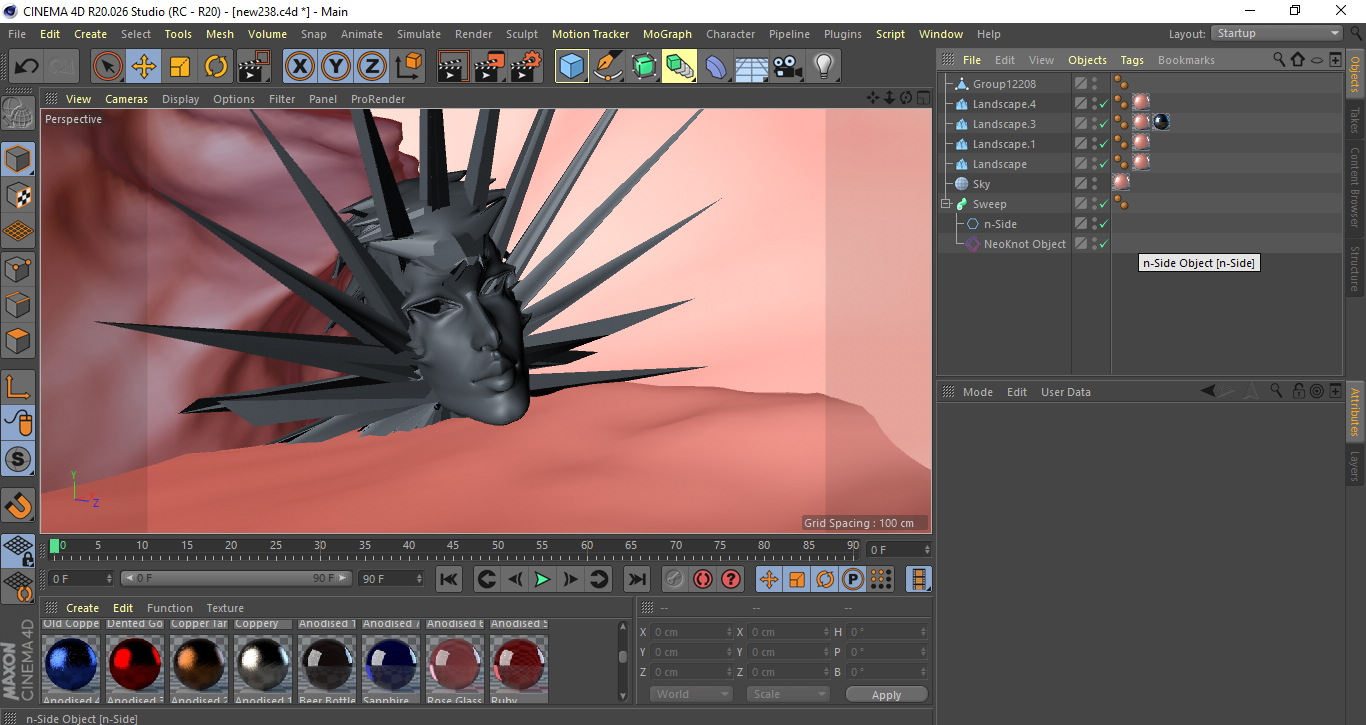
Task: Open the Layers side tab
Action: point(1355,466)
